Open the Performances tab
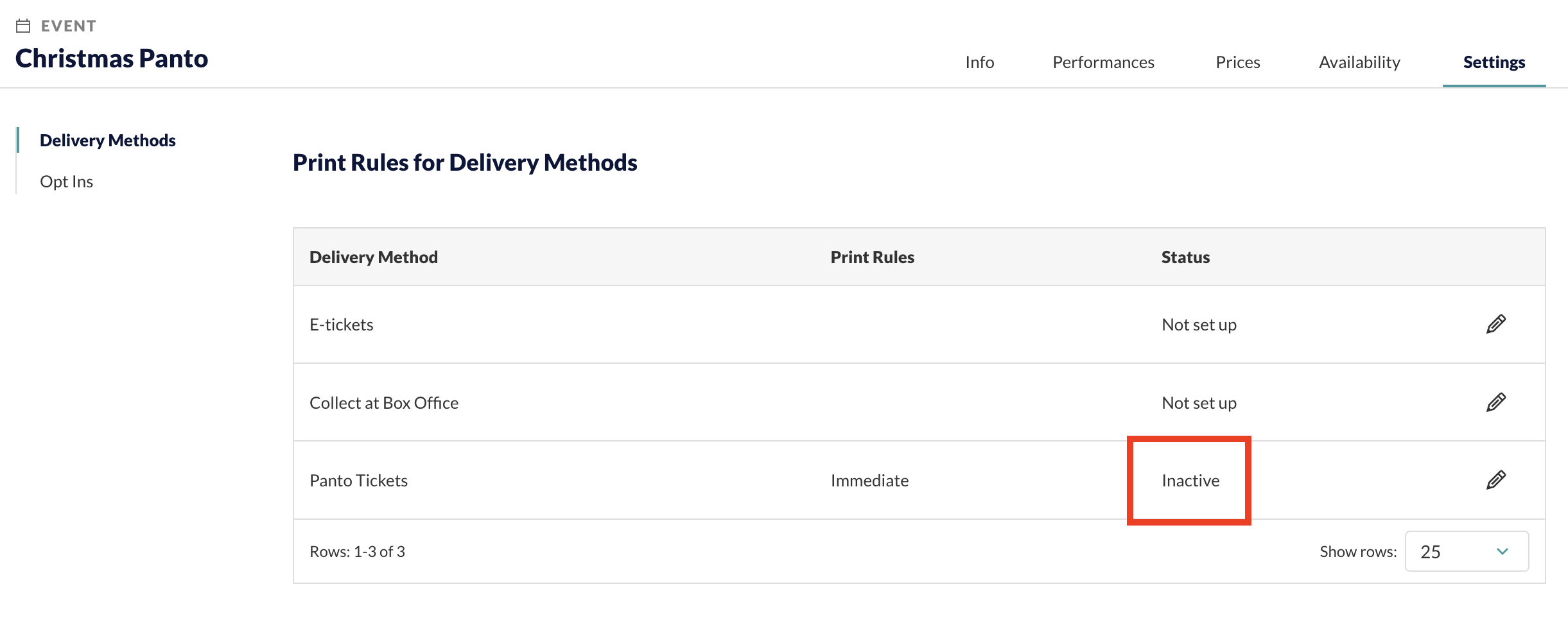The height and width of the screenshot is (625, 1568). click(x=1103, y=62)
